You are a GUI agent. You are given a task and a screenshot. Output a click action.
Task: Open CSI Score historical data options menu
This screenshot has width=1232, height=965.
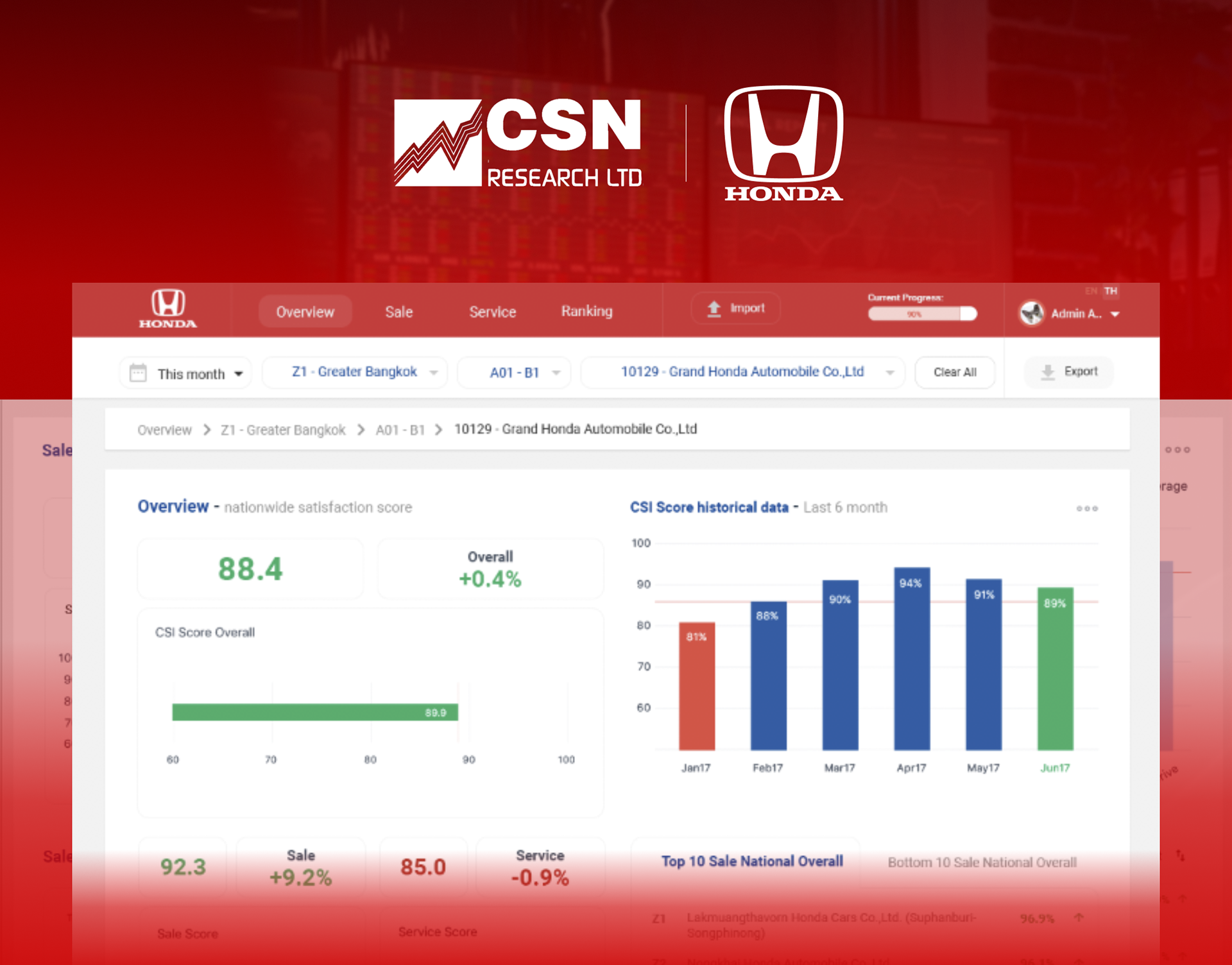1087,508
